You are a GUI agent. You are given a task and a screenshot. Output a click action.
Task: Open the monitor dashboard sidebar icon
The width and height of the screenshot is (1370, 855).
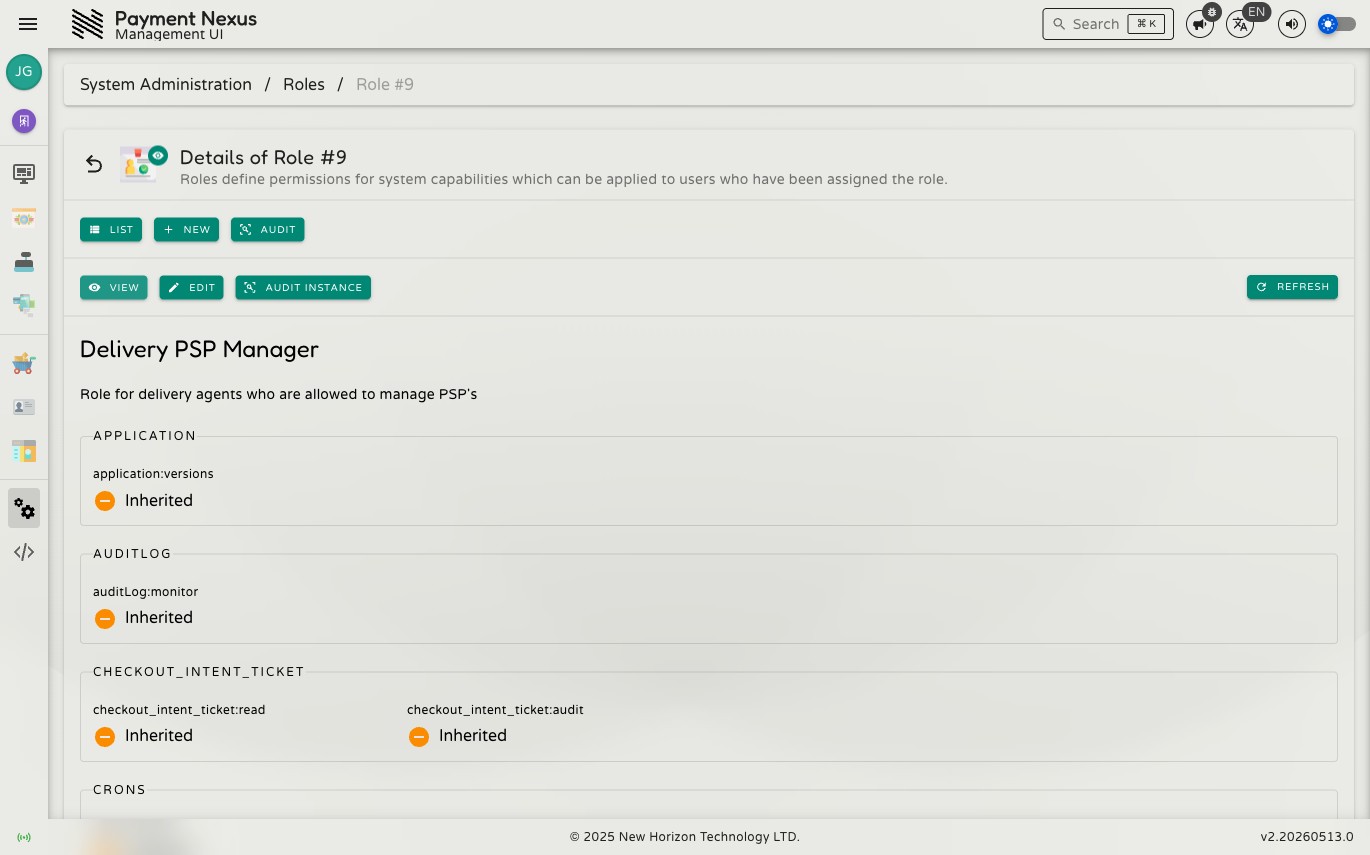pos(24,174)
